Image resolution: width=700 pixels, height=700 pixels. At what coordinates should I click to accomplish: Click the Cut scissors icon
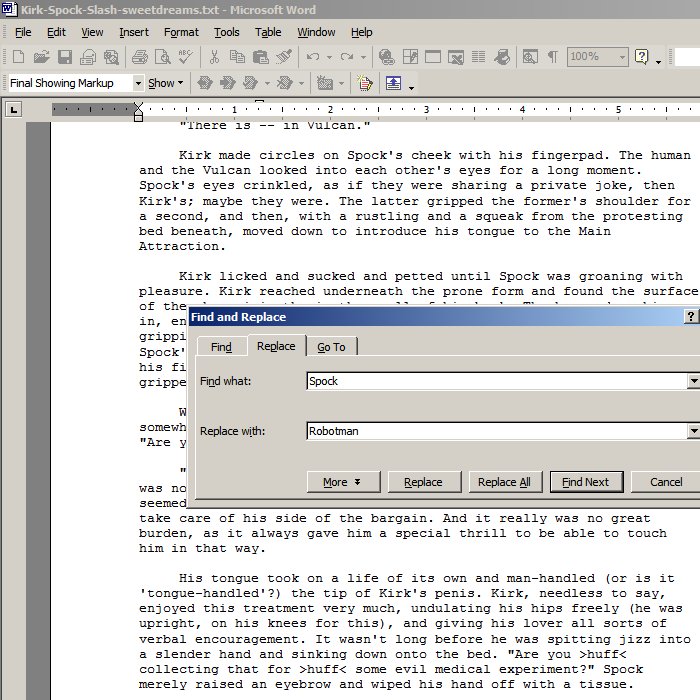pyautogui.click(x=215, y=57)
